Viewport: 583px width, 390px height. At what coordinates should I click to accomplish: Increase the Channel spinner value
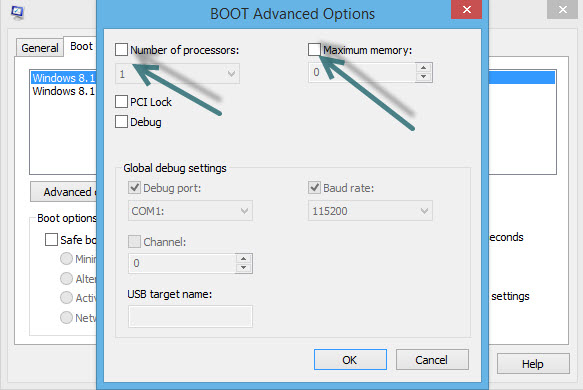click(244, 258)
